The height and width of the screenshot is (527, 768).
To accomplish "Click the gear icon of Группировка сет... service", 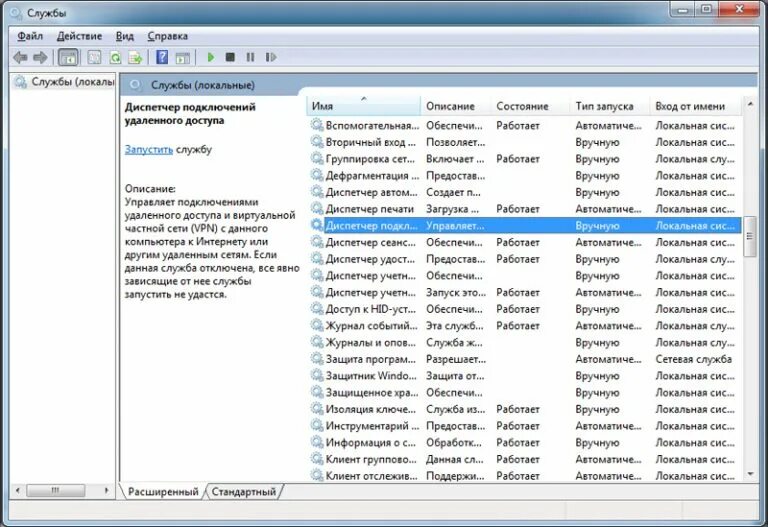I will pos(317,159).
